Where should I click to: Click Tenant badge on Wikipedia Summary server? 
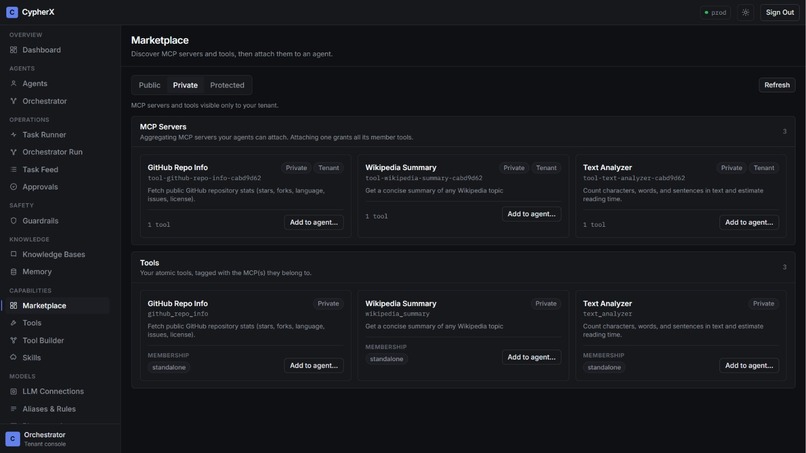coord(546,168)
